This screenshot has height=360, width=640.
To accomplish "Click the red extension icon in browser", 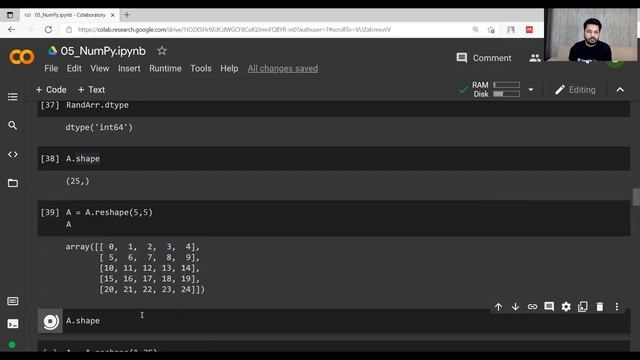I will [x=529, y=29].
